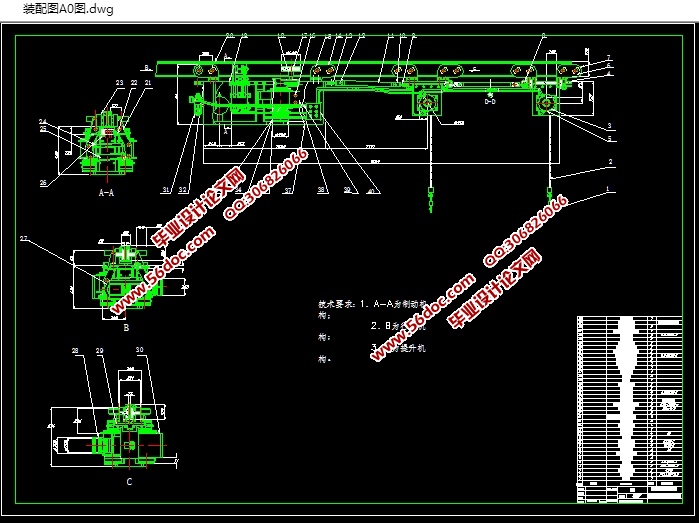Image resolution: width=699 pixels, height=523 pixels.
Task: Click part number 32 callout
Action: 183,189
